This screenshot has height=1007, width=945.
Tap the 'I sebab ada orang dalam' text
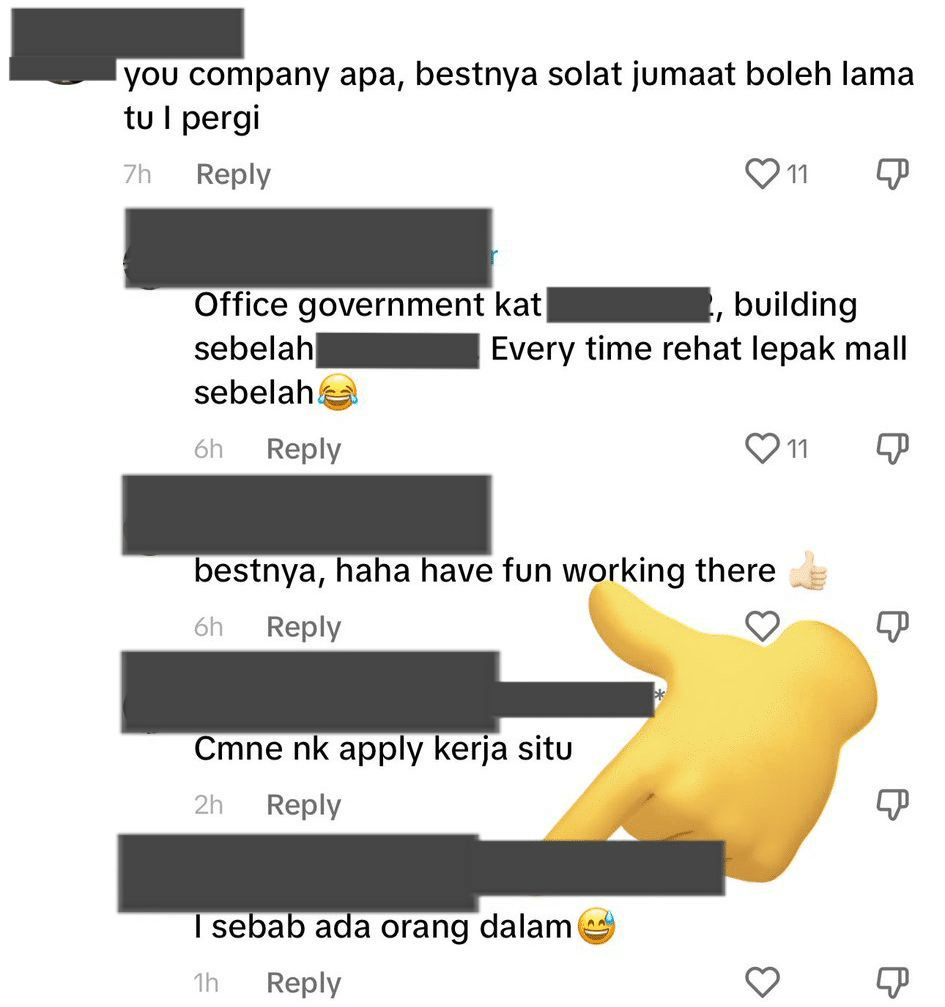[383, 927]
